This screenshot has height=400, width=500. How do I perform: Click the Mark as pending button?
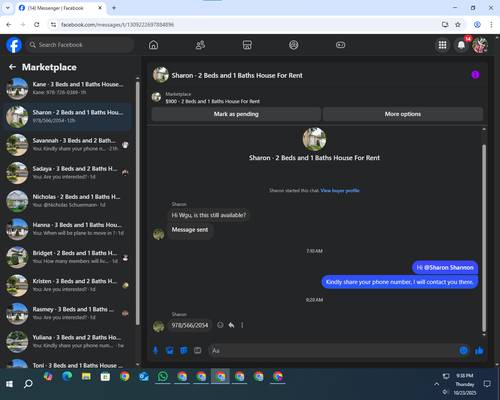[236, 114]
